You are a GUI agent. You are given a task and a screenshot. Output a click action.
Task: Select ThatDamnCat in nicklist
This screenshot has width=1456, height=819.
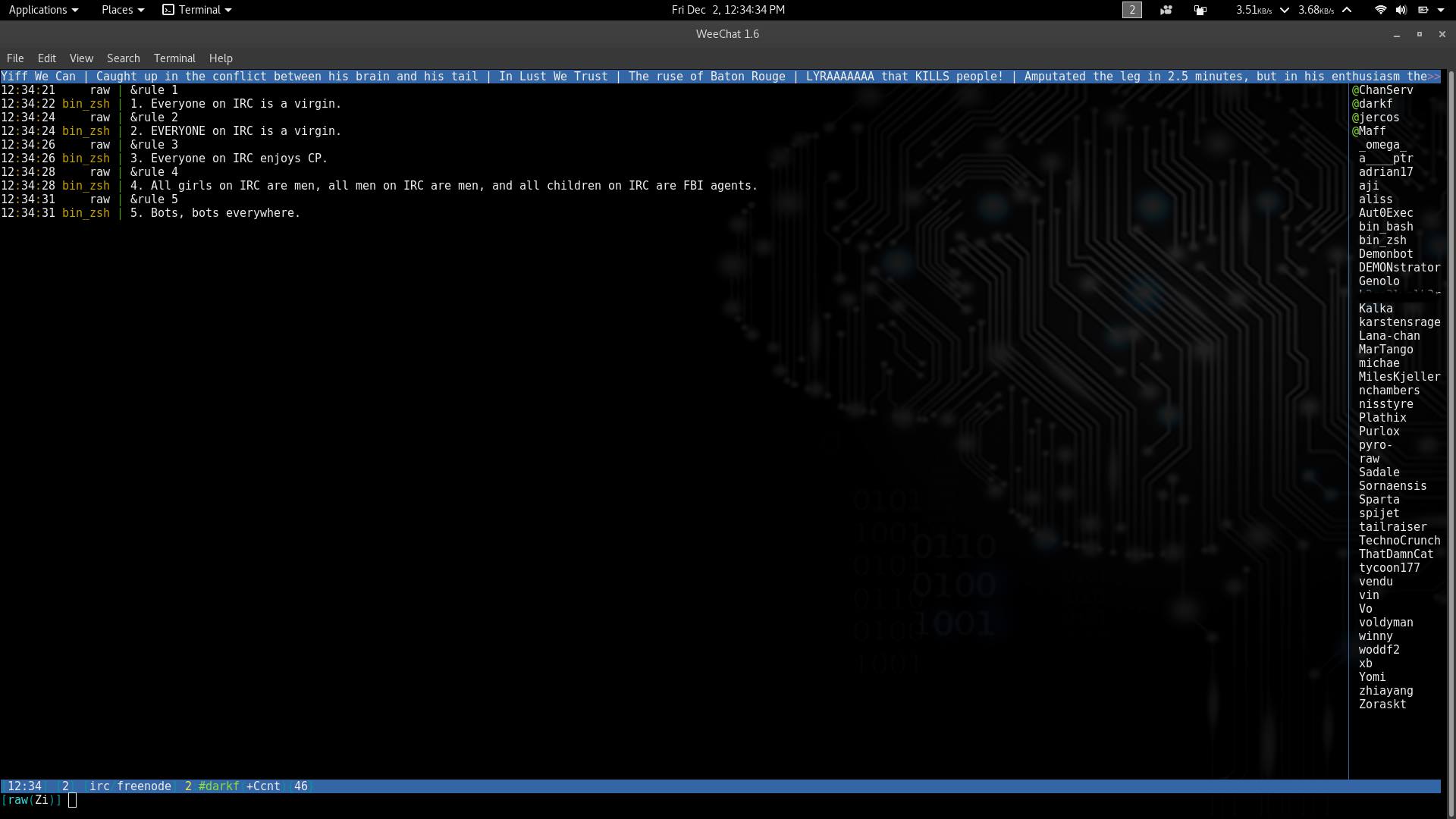click(1396, 554)
